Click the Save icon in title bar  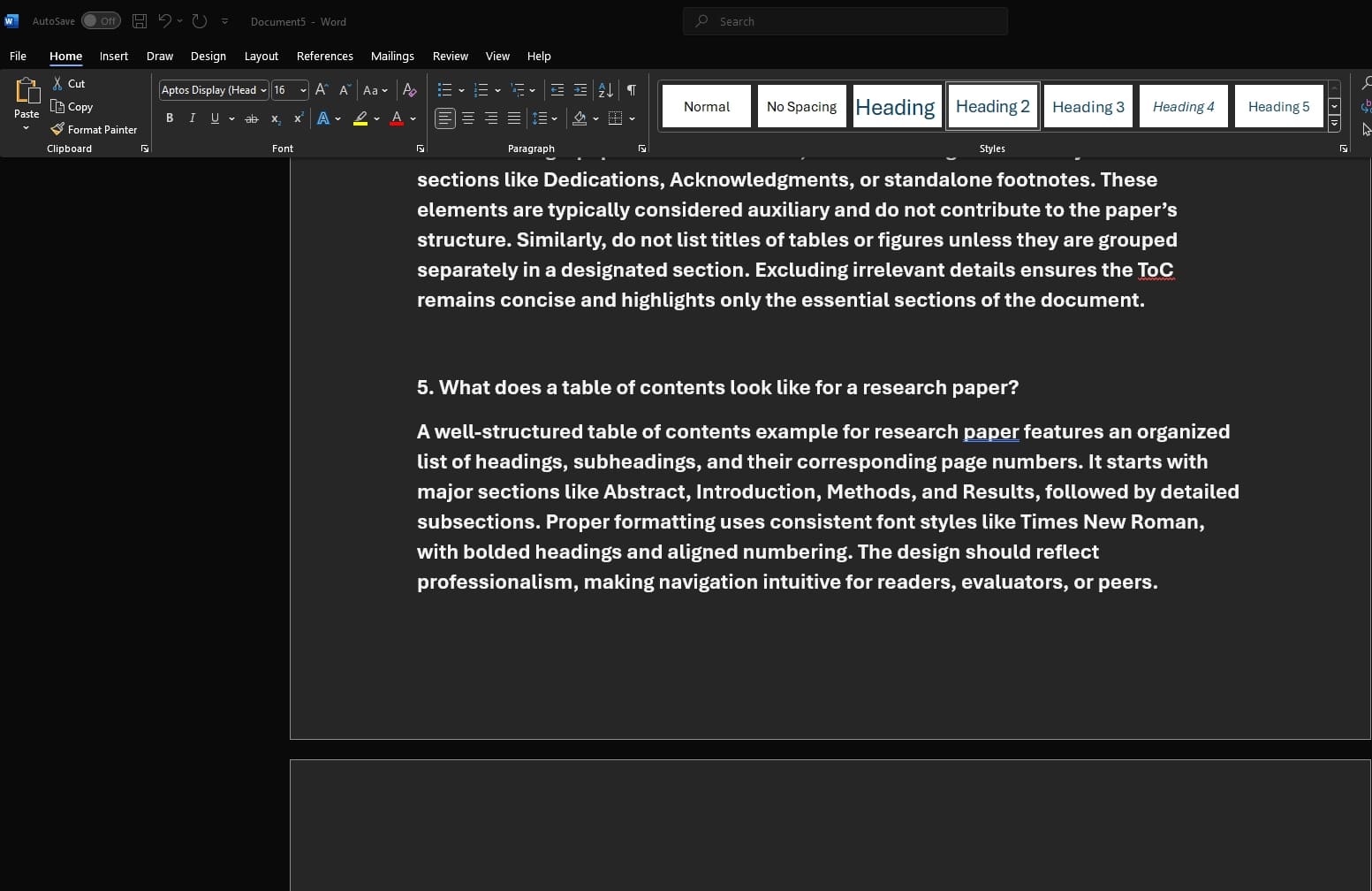point(140,21)
